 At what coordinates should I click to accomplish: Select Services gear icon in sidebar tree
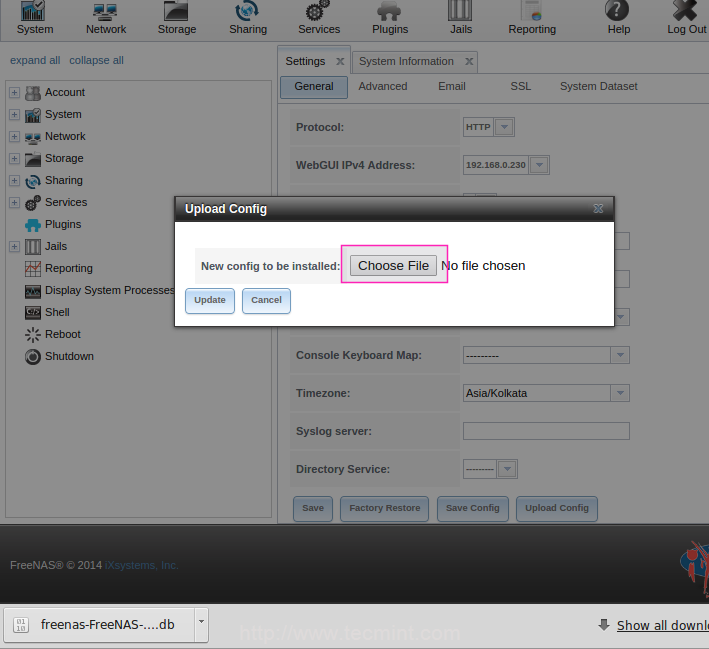tap(33, 203)
